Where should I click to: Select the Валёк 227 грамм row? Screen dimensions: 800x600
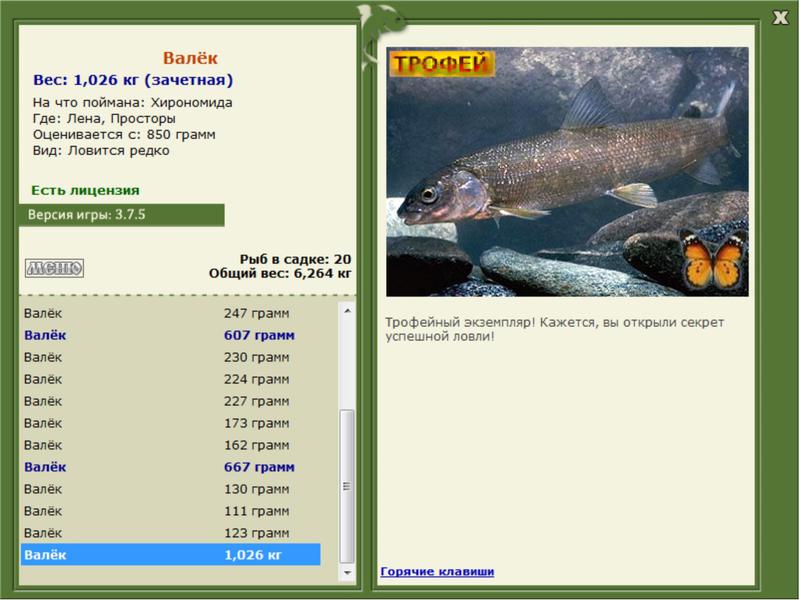170,401
